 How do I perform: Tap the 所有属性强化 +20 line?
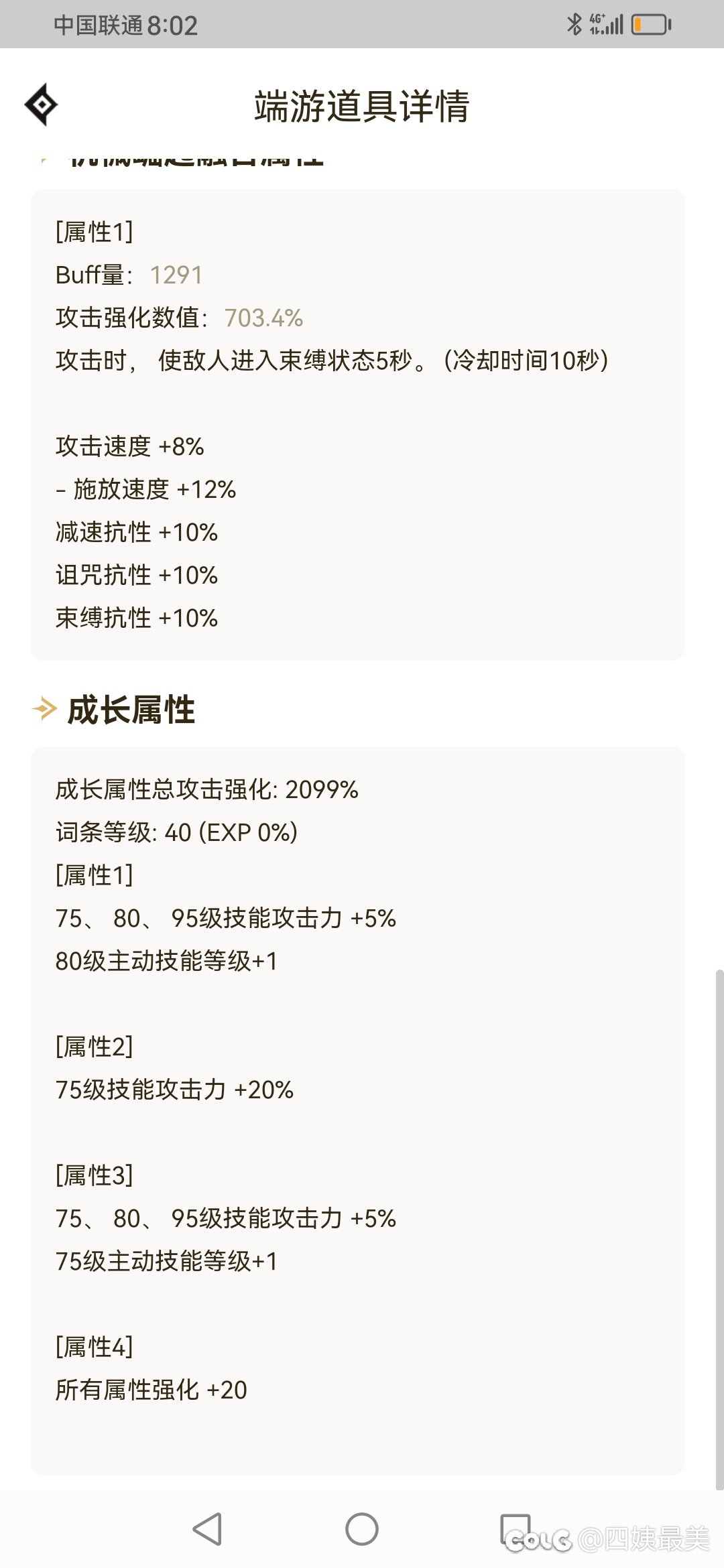click(x=152, y=1390)
